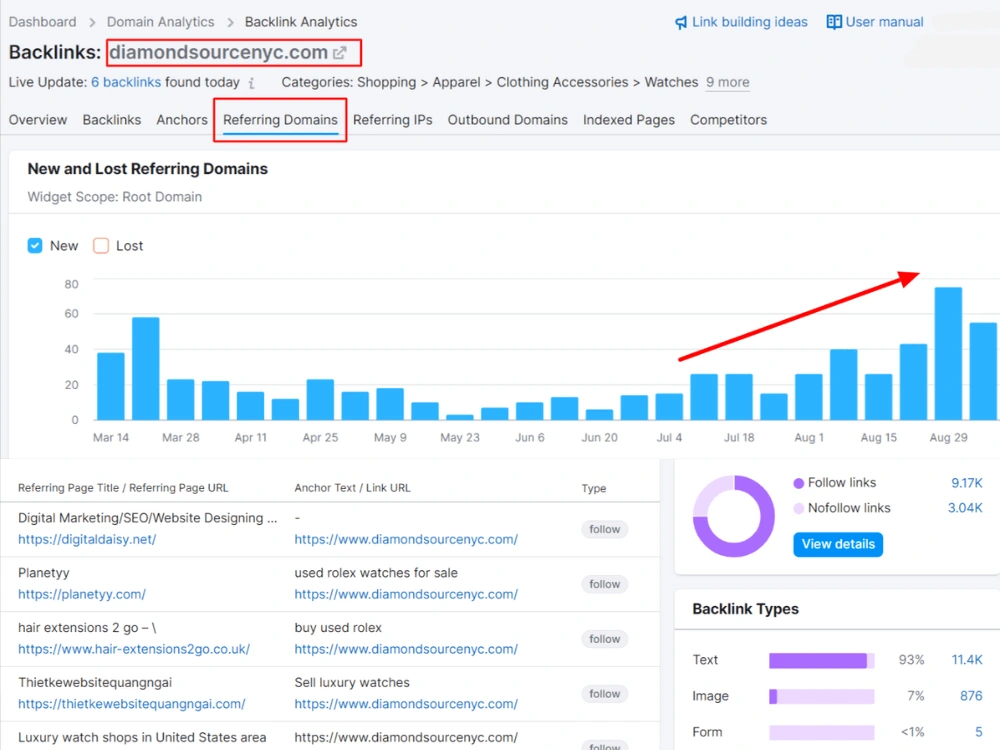Open Link building ideas link
The image size is (1000, 750).
pyautogui.click(x=749, y=22)
